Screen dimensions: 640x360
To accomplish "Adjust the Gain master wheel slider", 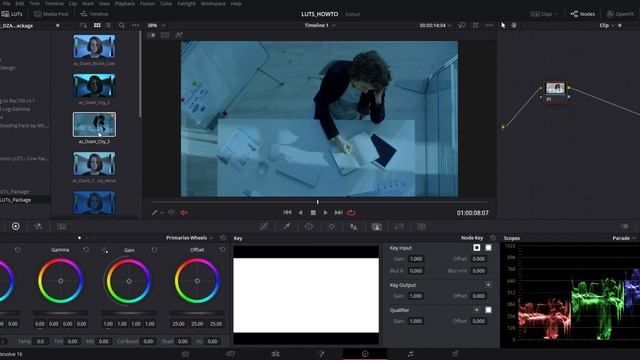I will click(129, 313).
